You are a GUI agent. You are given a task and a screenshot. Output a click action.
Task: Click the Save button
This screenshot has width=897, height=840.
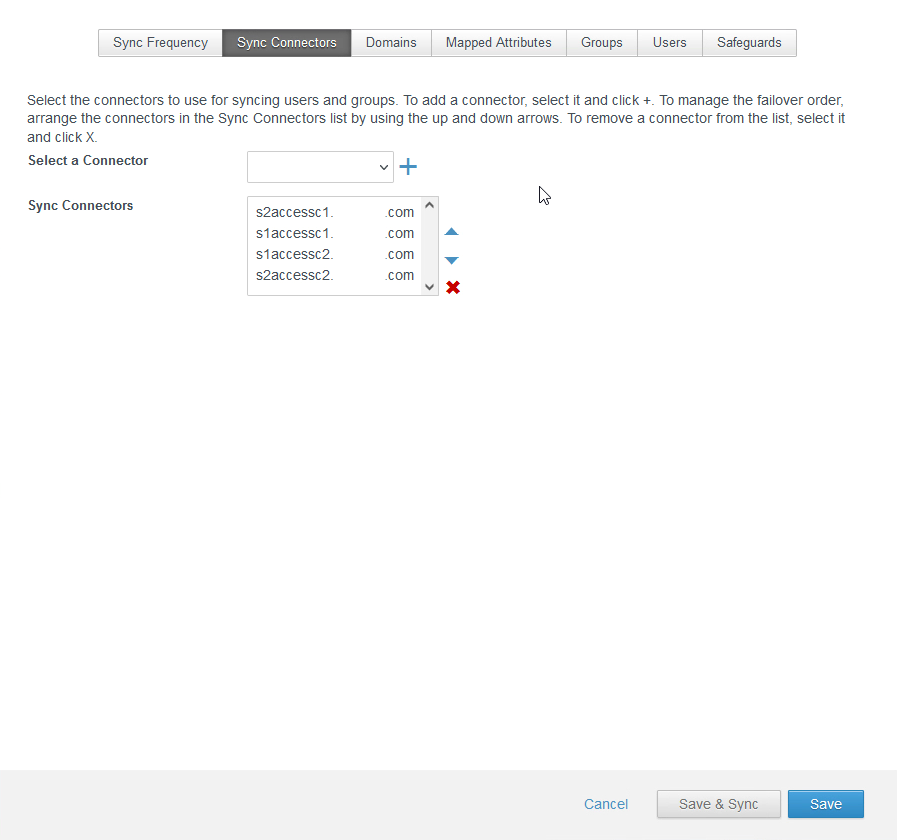(x=825, y=804)
